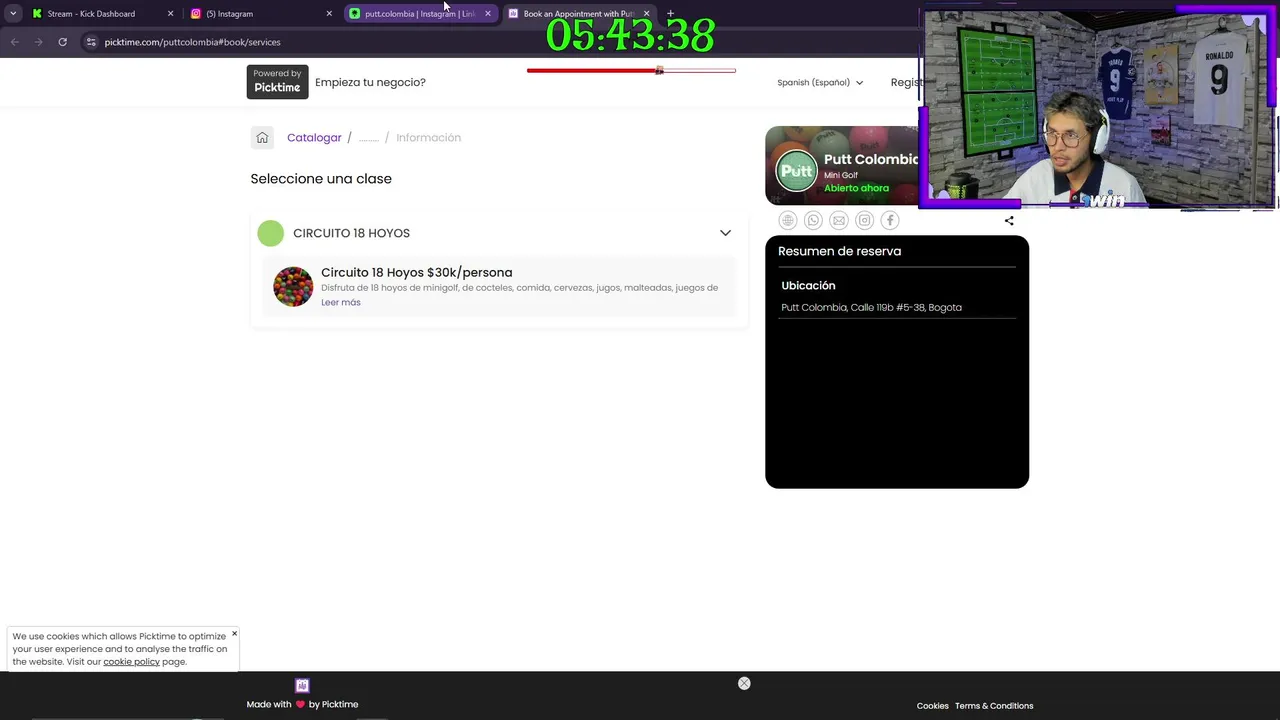The height and width of the screenshot is (720, 1280).
Task: Switch to putt.colombia Instagram tab
Action: pos(420,14)
